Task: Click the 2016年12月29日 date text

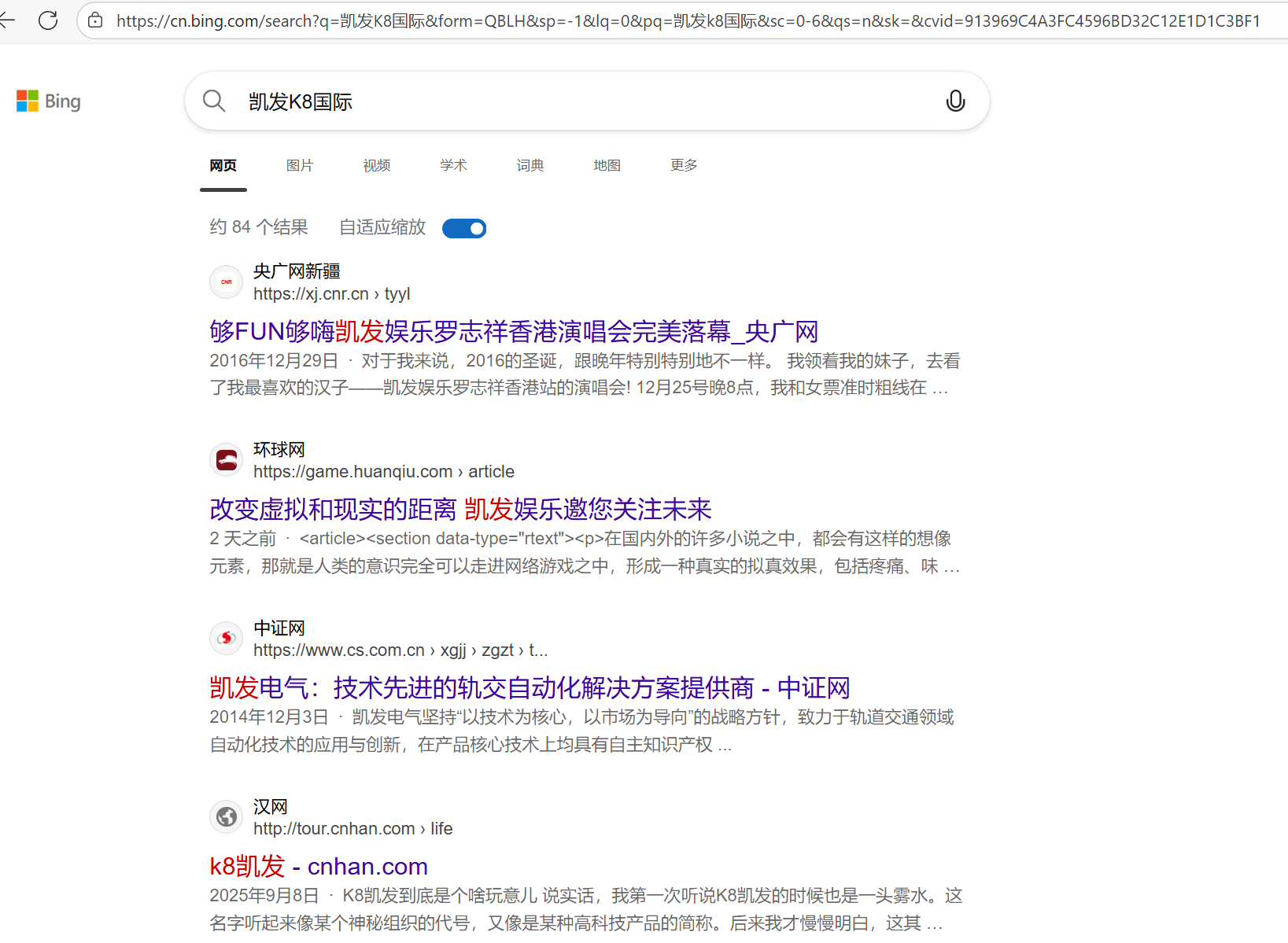Action: point(274,361)
